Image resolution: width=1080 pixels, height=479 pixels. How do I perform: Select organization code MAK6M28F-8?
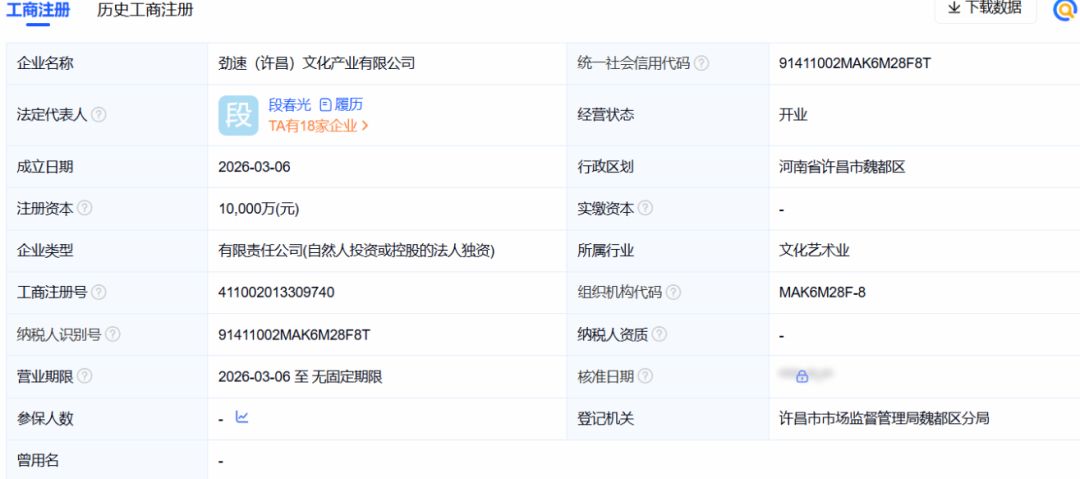tap(822, 292)
